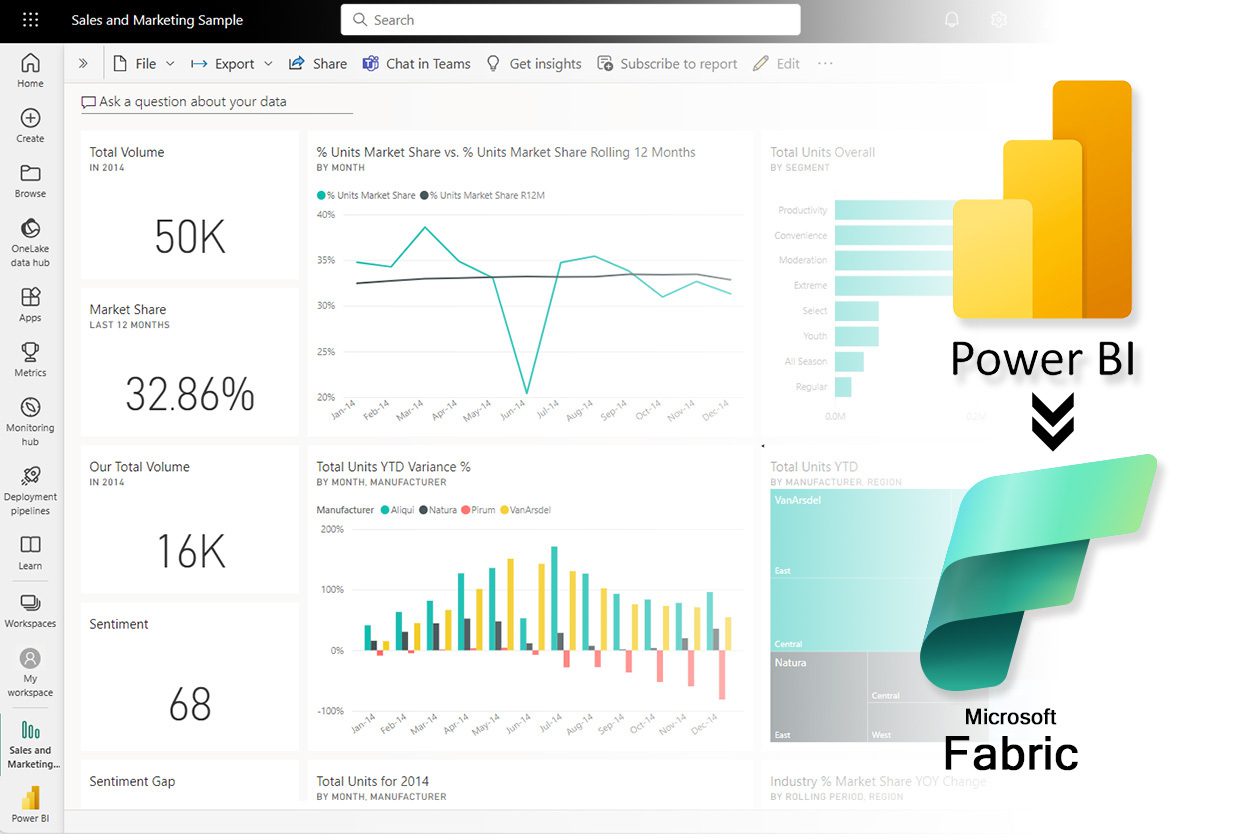Open more options via the ellipsis menu
The image size is (1250, 840).
pyautogui.click(x=825, y=63)
